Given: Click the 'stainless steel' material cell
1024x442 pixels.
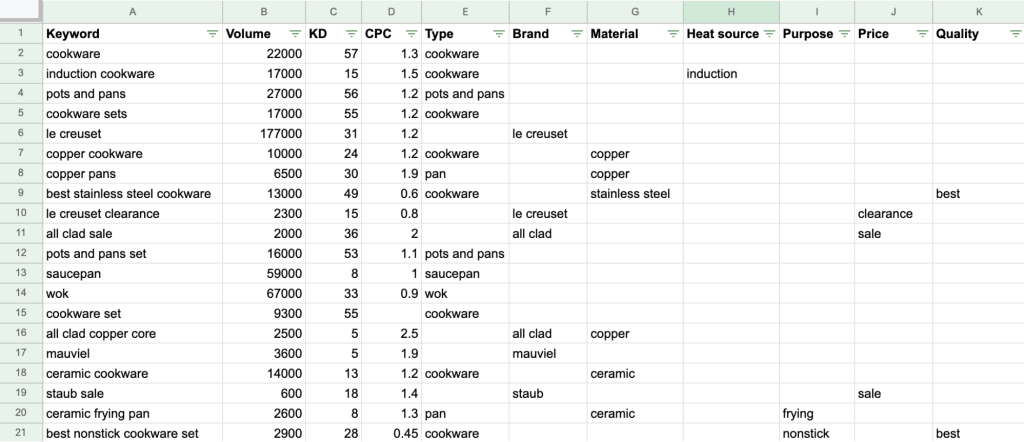Looking at the screenshot, I should click(630, 194).
